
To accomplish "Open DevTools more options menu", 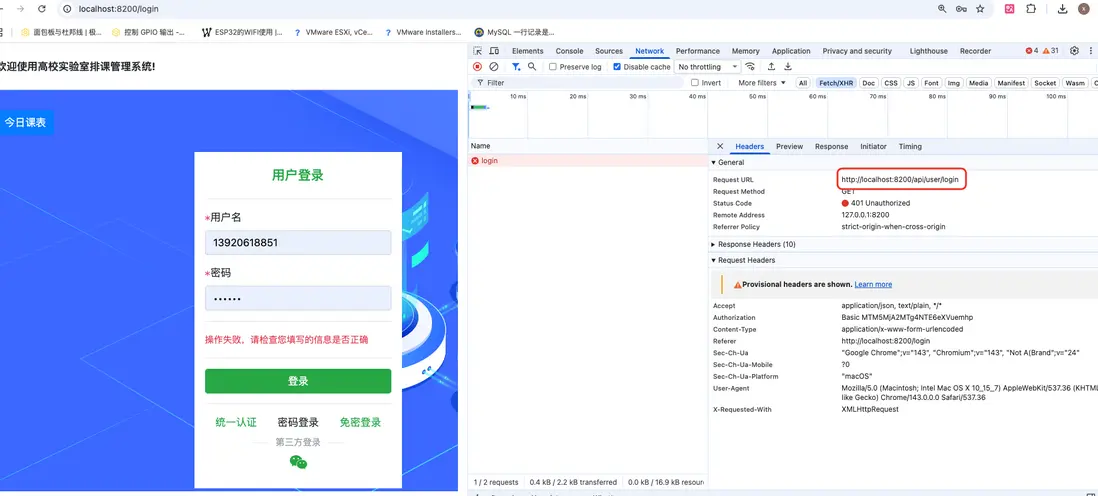I will point(1091,50).
